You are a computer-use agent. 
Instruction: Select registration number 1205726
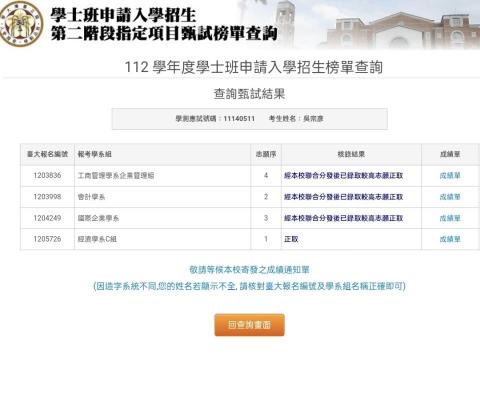pyautogui.click(x=47, y=239)
